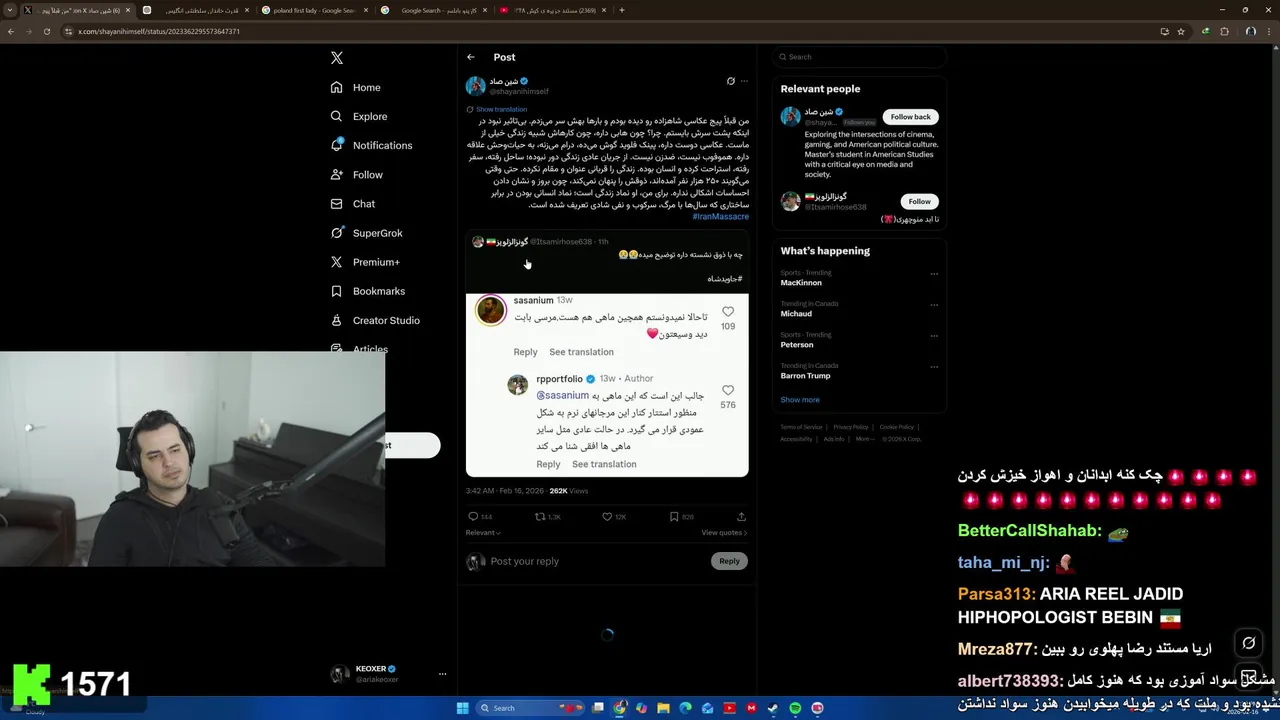Viewport: 1280px width, 720px height.
Task: Open File Explorer from the taskbar
Action: pos(663,708)
